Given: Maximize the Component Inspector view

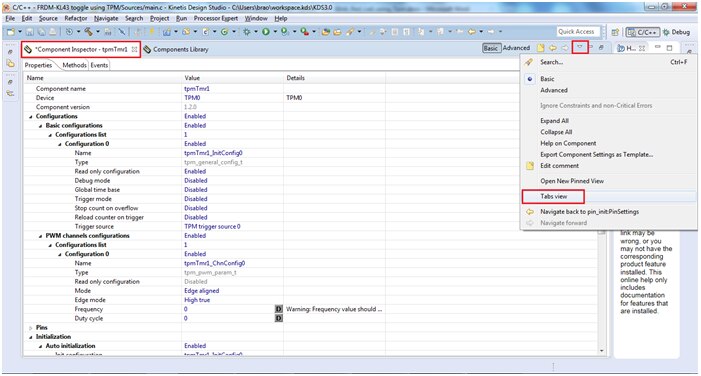Looking at the screenshot, I should pos(601,47).
